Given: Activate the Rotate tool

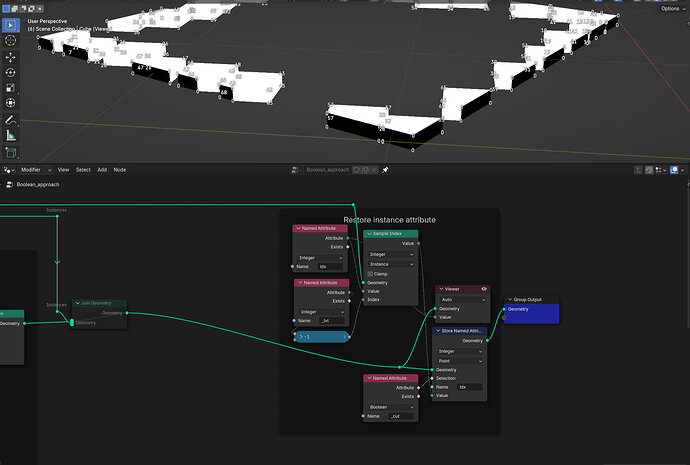Looking at the screenshot, I should tap(11, 73).
